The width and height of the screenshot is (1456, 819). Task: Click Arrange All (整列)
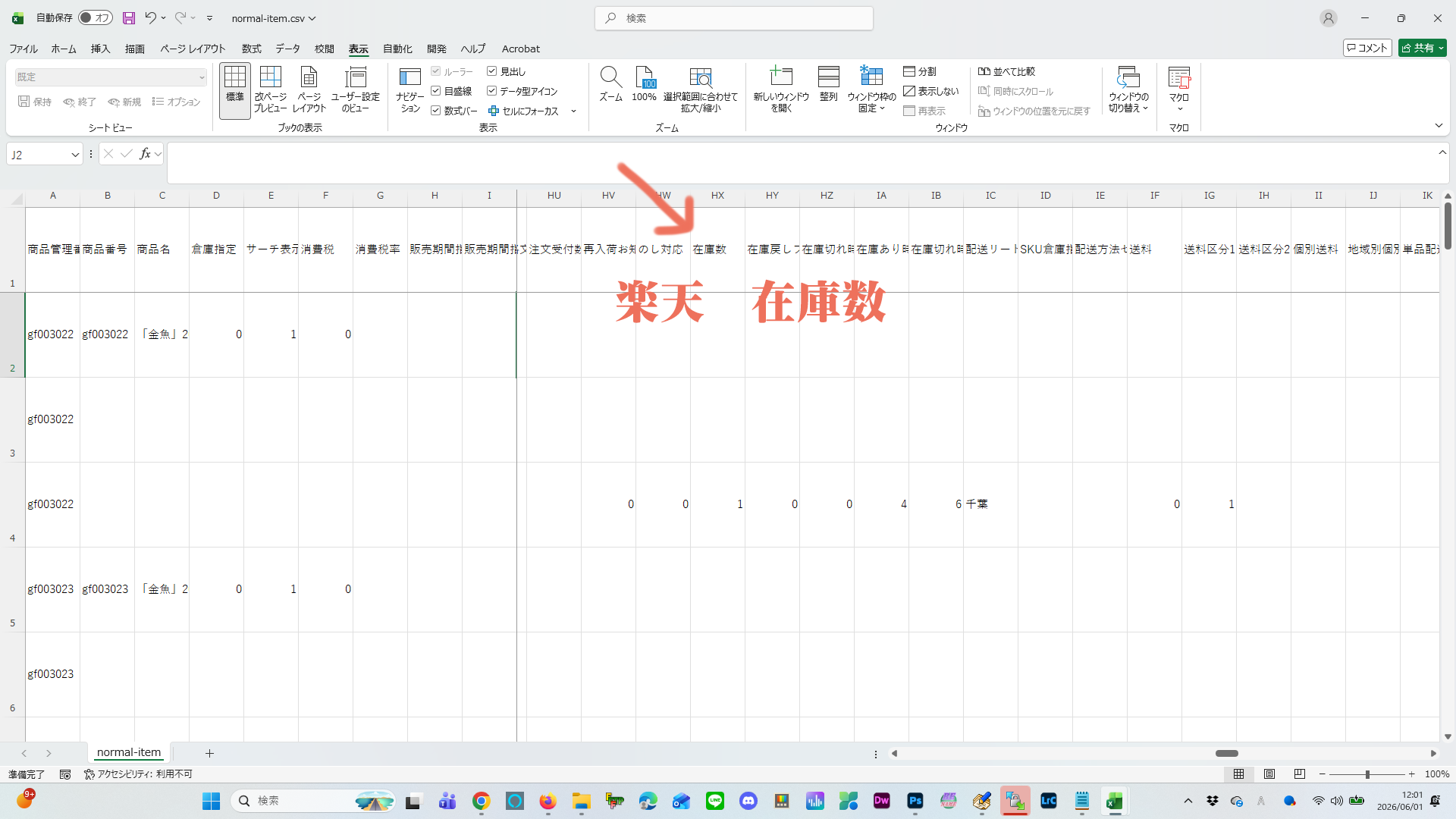coord(828,85)
